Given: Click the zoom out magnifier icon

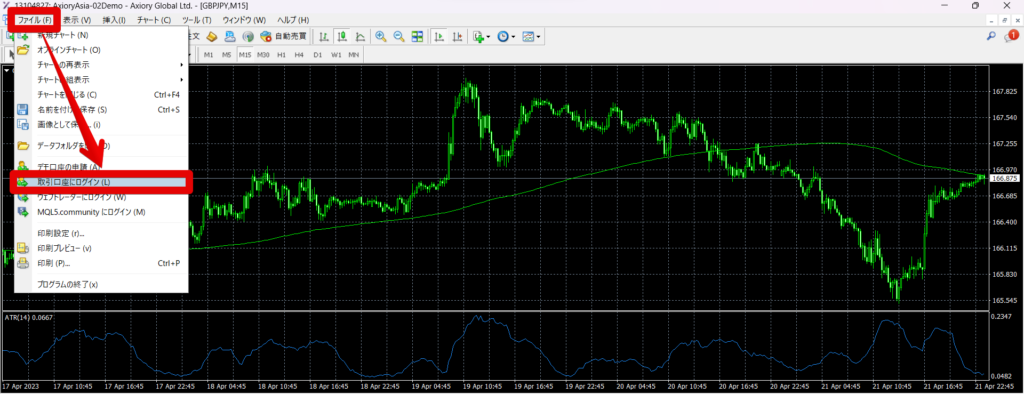Looking at the screenshot, I should 398,36.
